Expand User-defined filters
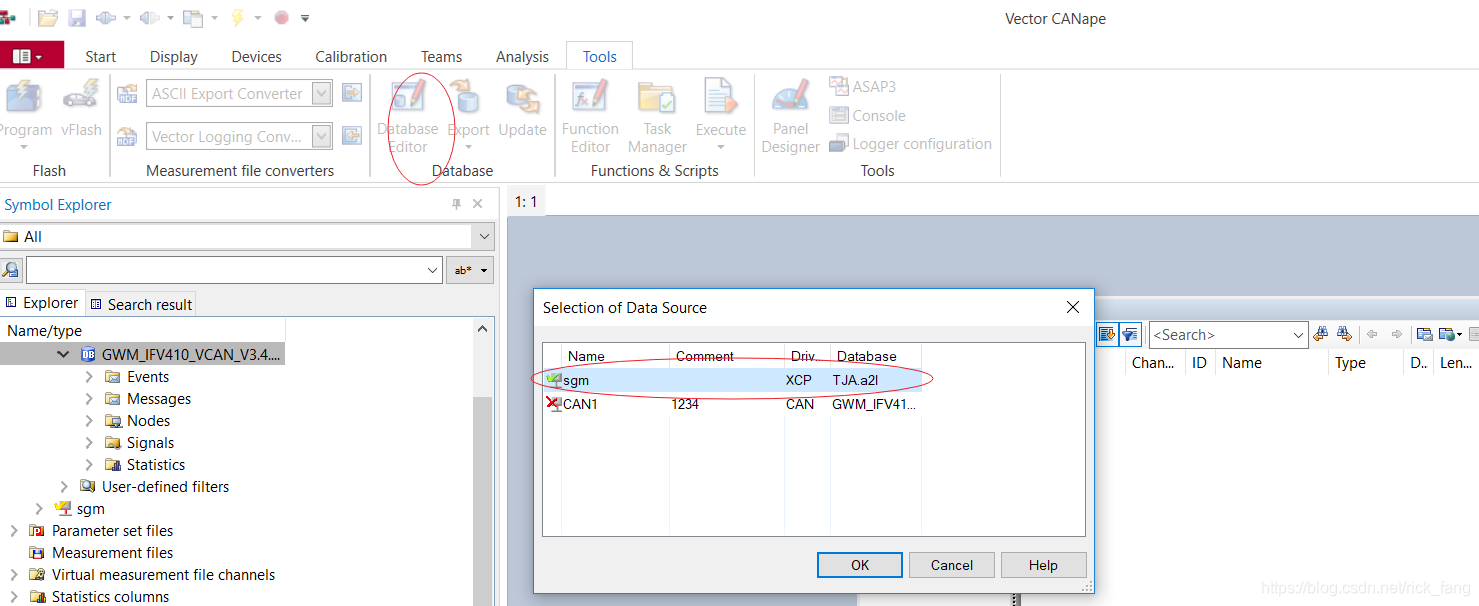This screenshot has width=1479, height=606. point(64,487)
